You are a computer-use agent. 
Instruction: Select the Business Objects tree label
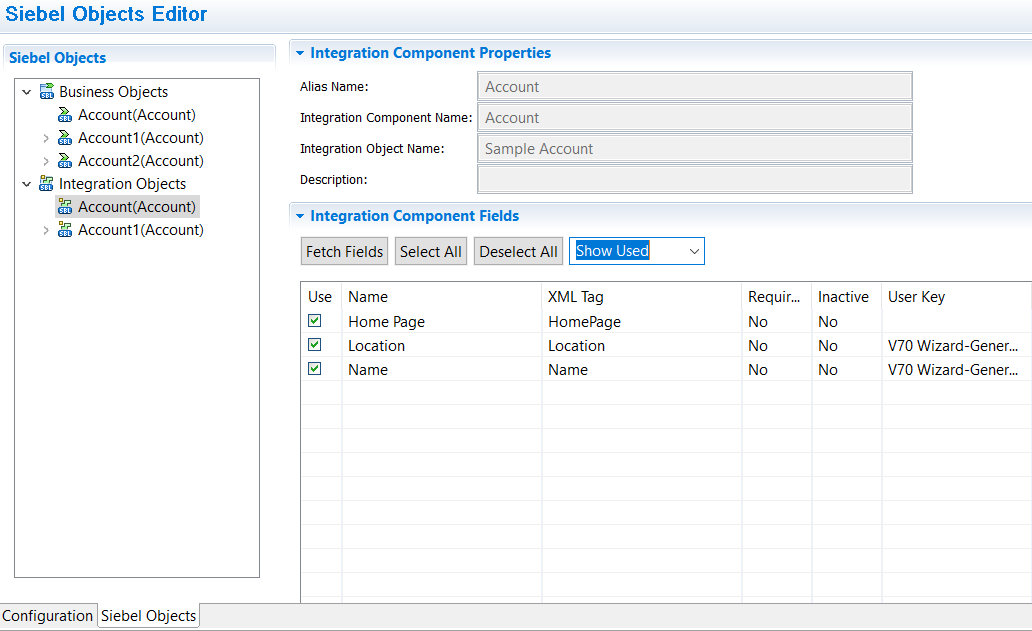pyautogui.click(x=113, y=92)
